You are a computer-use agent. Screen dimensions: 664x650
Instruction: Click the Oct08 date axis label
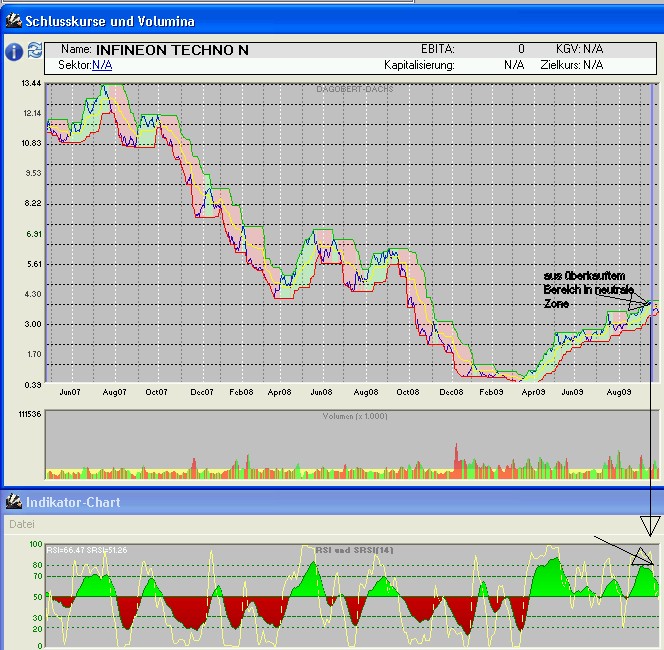(407, 392)
